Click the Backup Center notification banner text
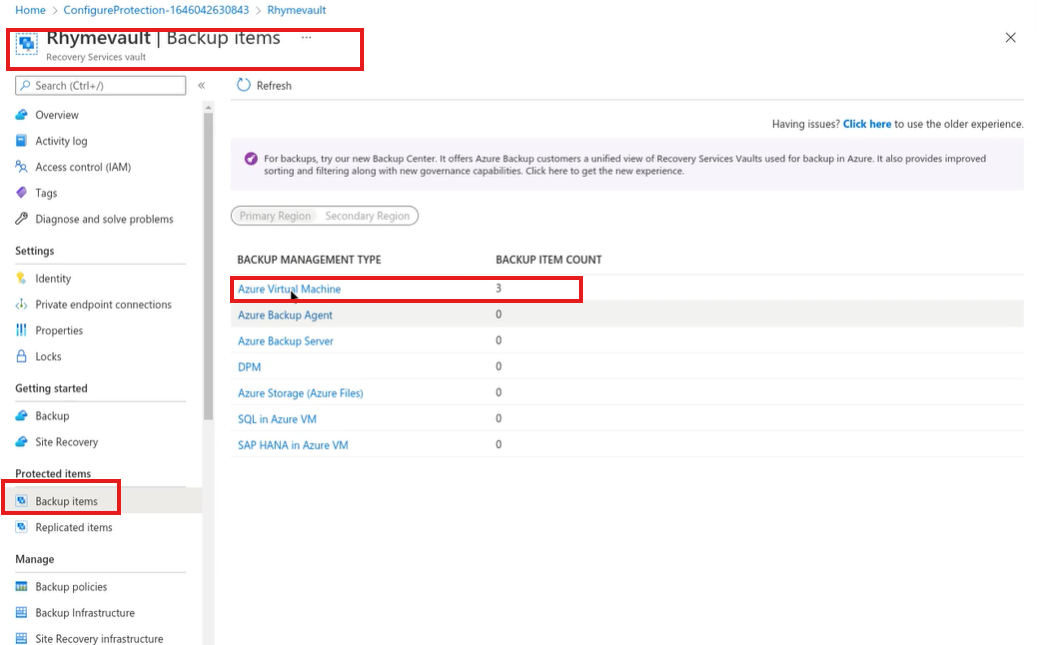This screenshot has height=645, width=1037. click(x=625, y=165)
